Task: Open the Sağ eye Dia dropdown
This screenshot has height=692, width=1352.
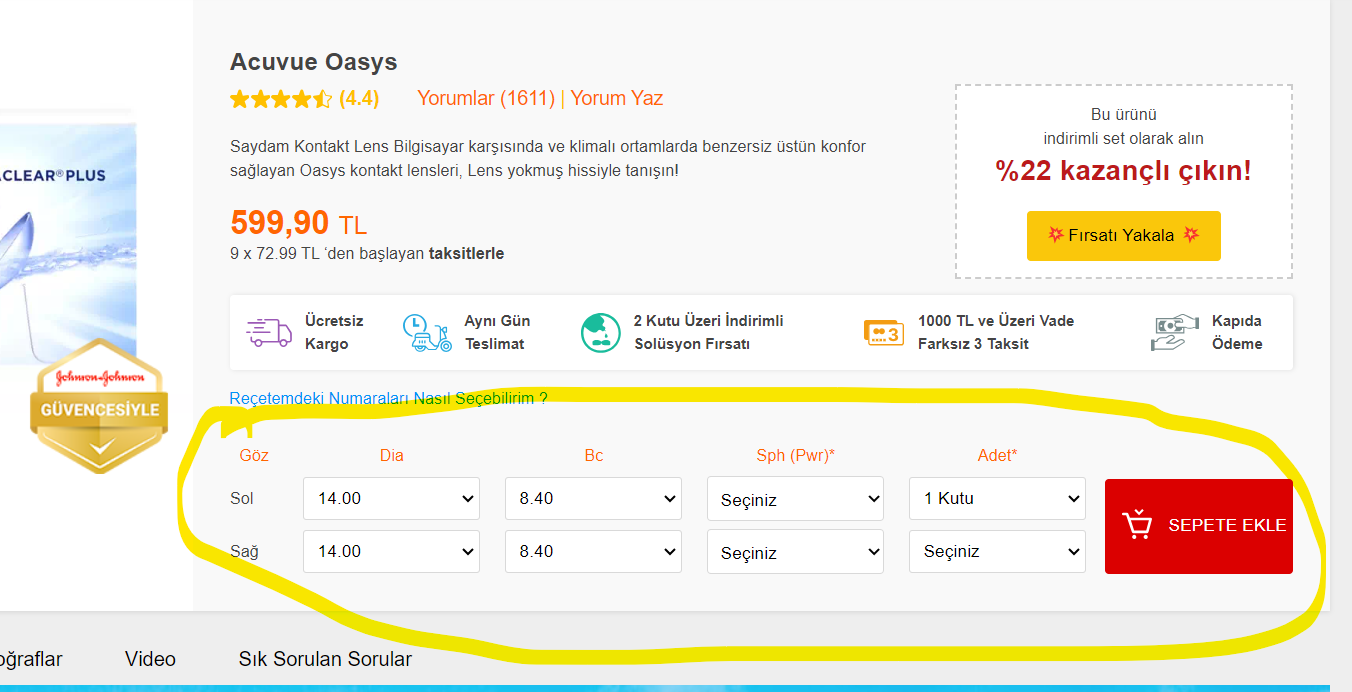Action: [x=391, y=551]
